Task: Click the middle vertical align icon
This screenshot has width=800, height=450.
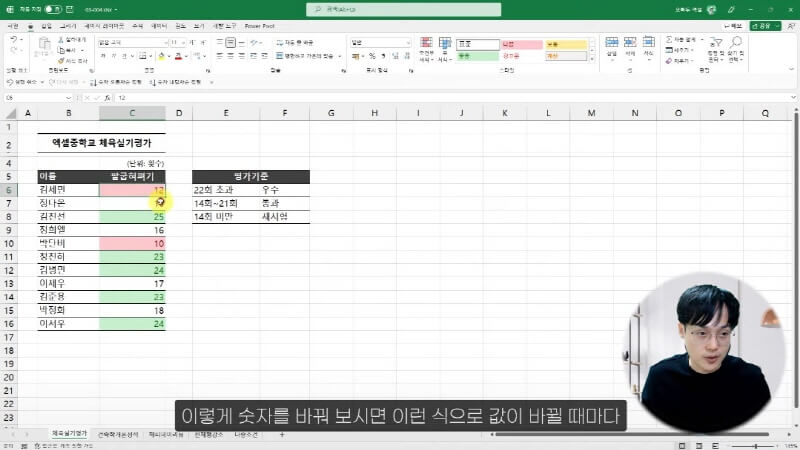Action: pyautogui.click(x=231, y=42)
